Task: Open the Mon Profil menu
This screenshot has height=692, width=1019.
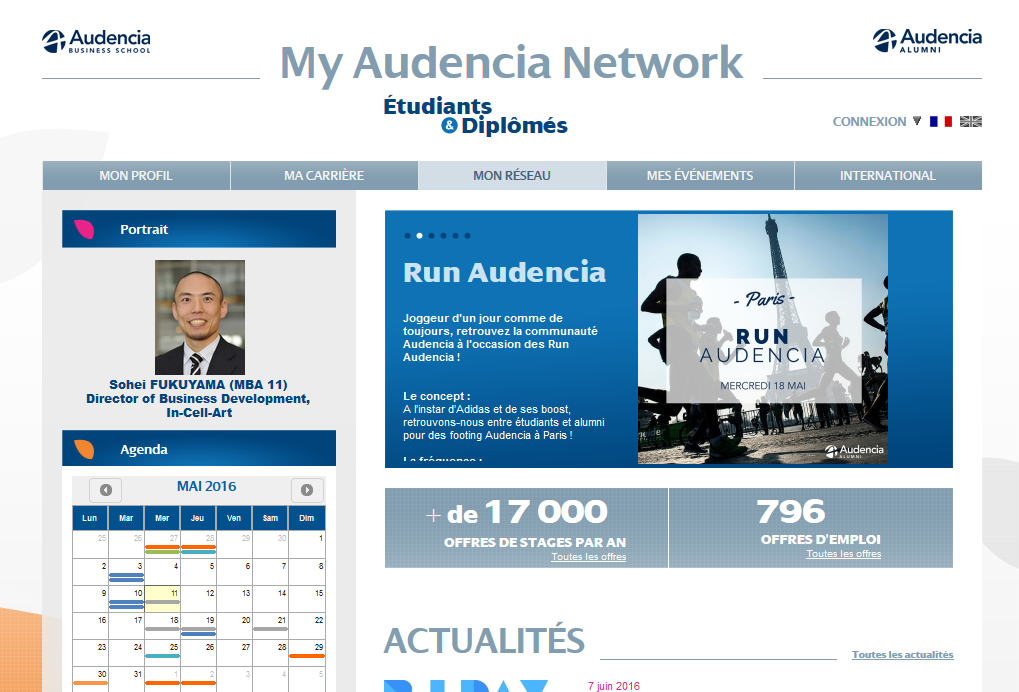Action: (136, 175)
